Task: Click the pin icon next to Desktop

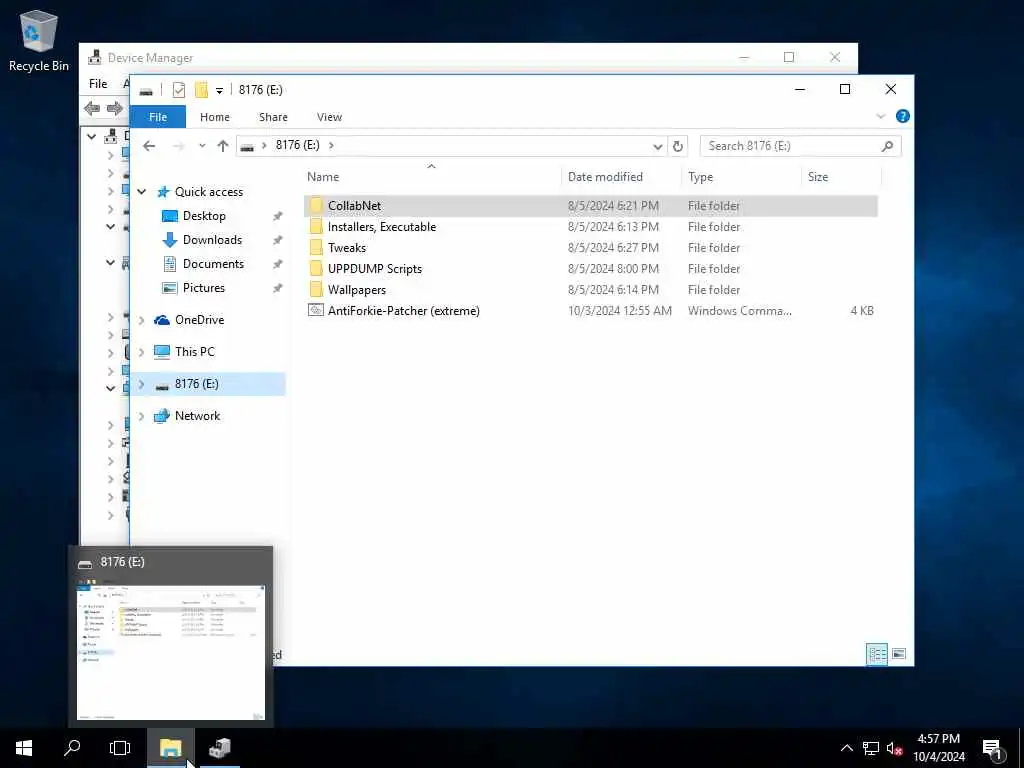Action: 278,216
